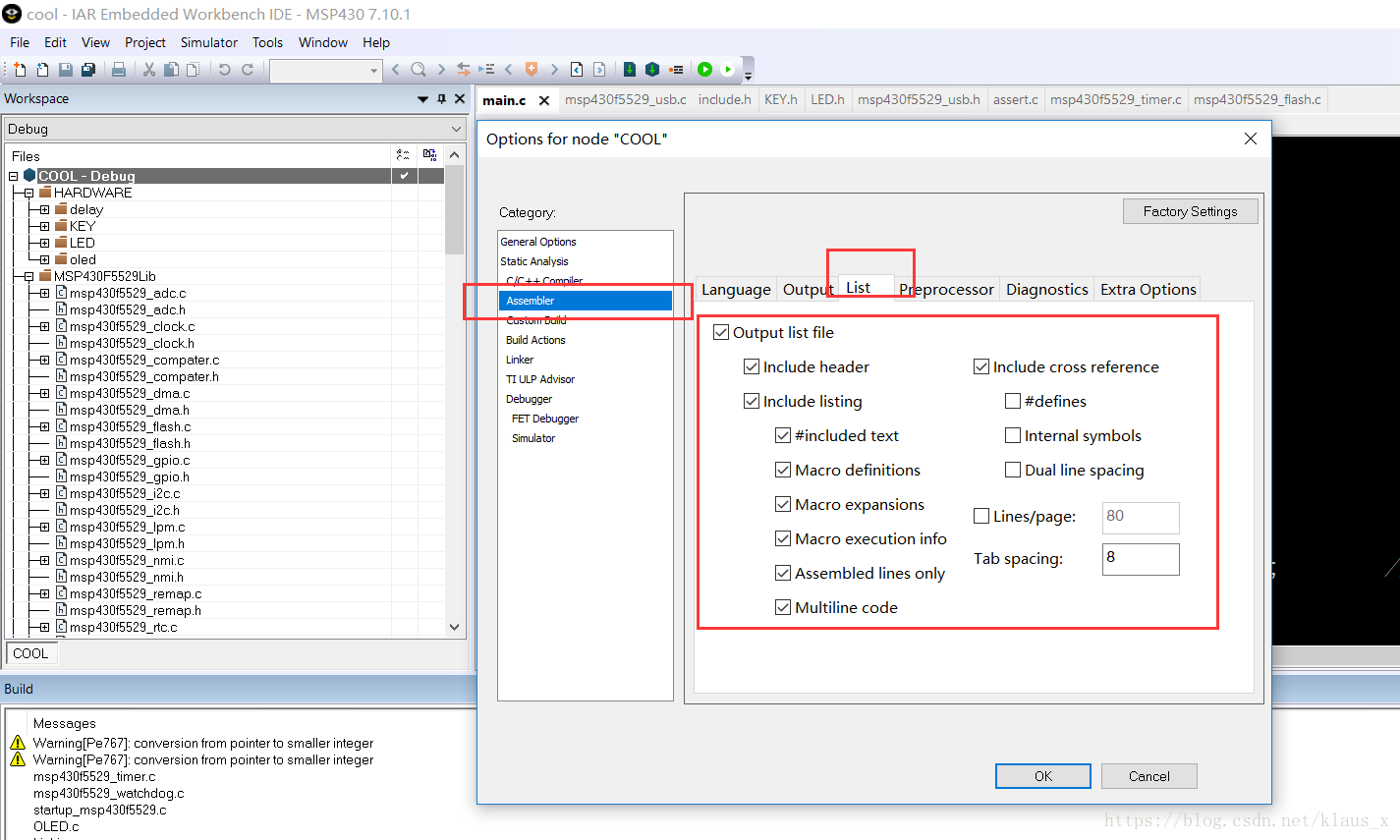Close the Workspace panel
This screenshot has width=1400, height=840.
tap(459, 98)
